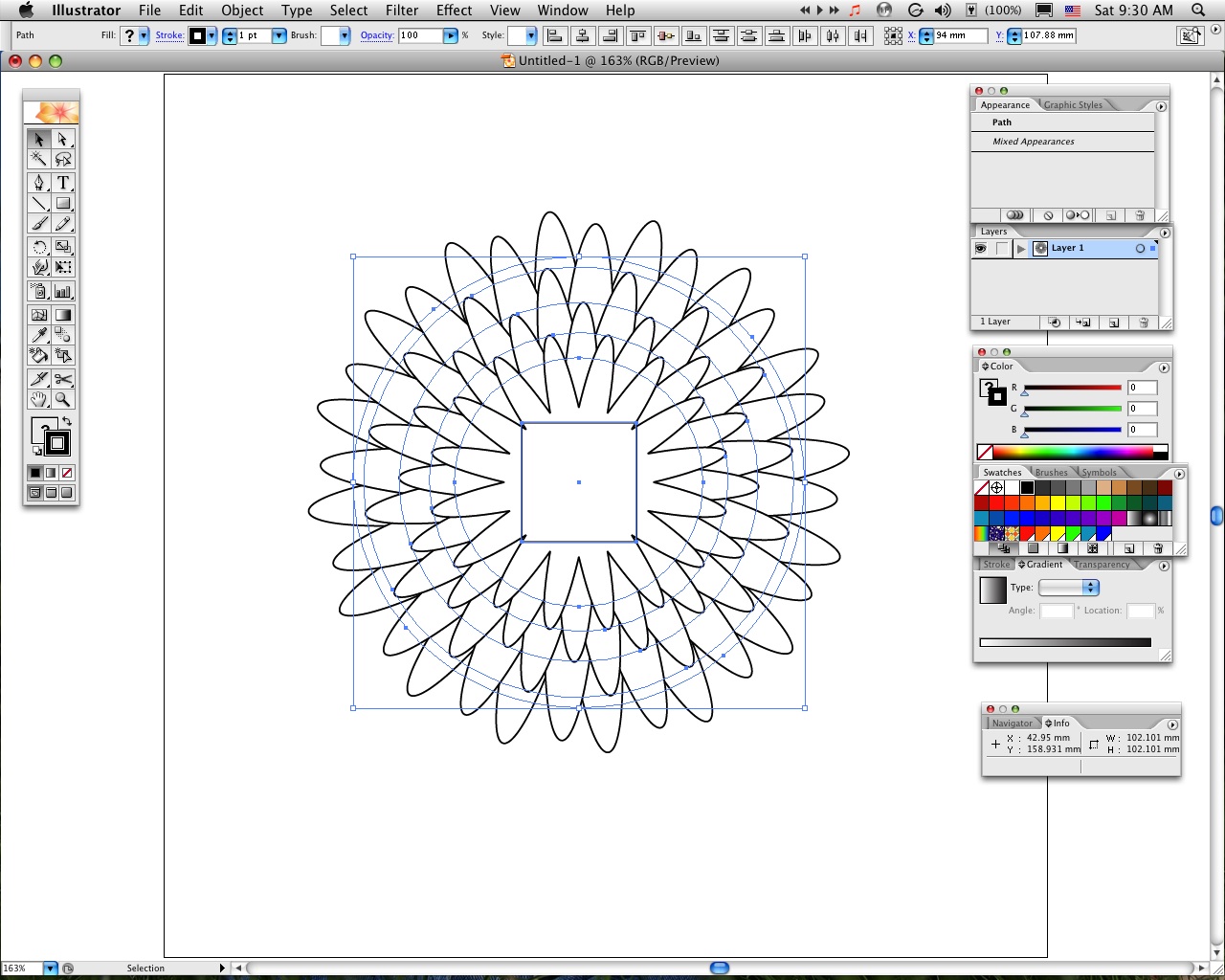
Task: Click Layer 1 target circle
Action: point(1140,248)
